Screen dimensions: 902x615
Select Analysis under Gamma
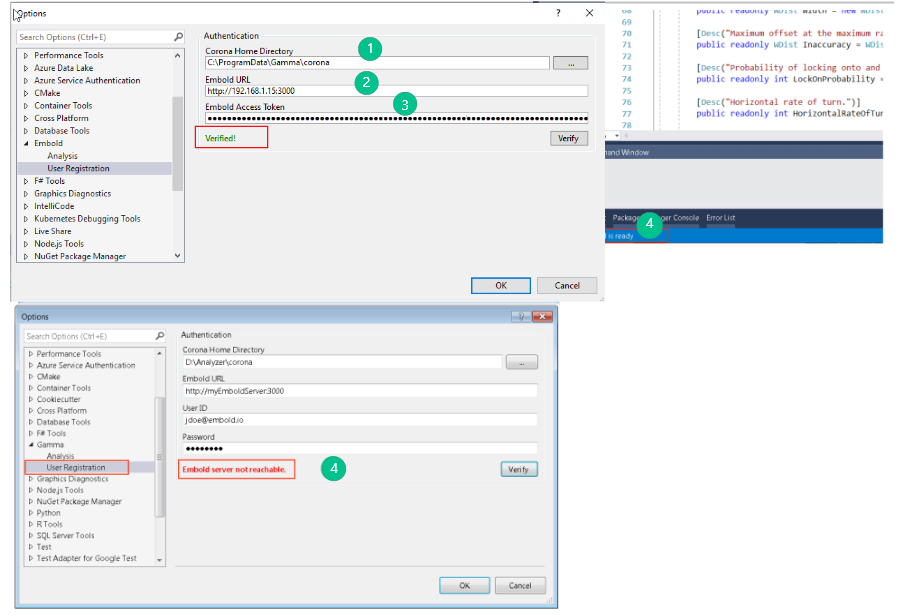(60, 456)
